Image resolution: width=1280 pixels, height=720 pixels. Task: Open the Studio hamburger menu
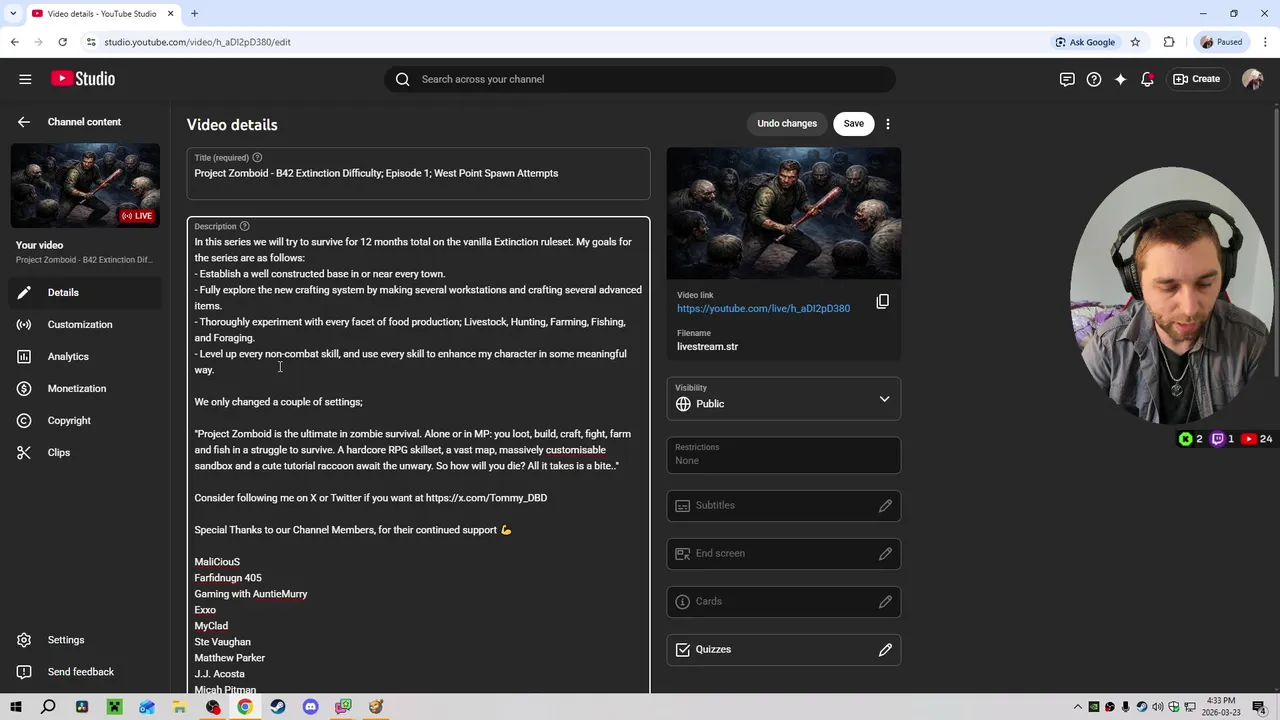(x=25, y=79)
